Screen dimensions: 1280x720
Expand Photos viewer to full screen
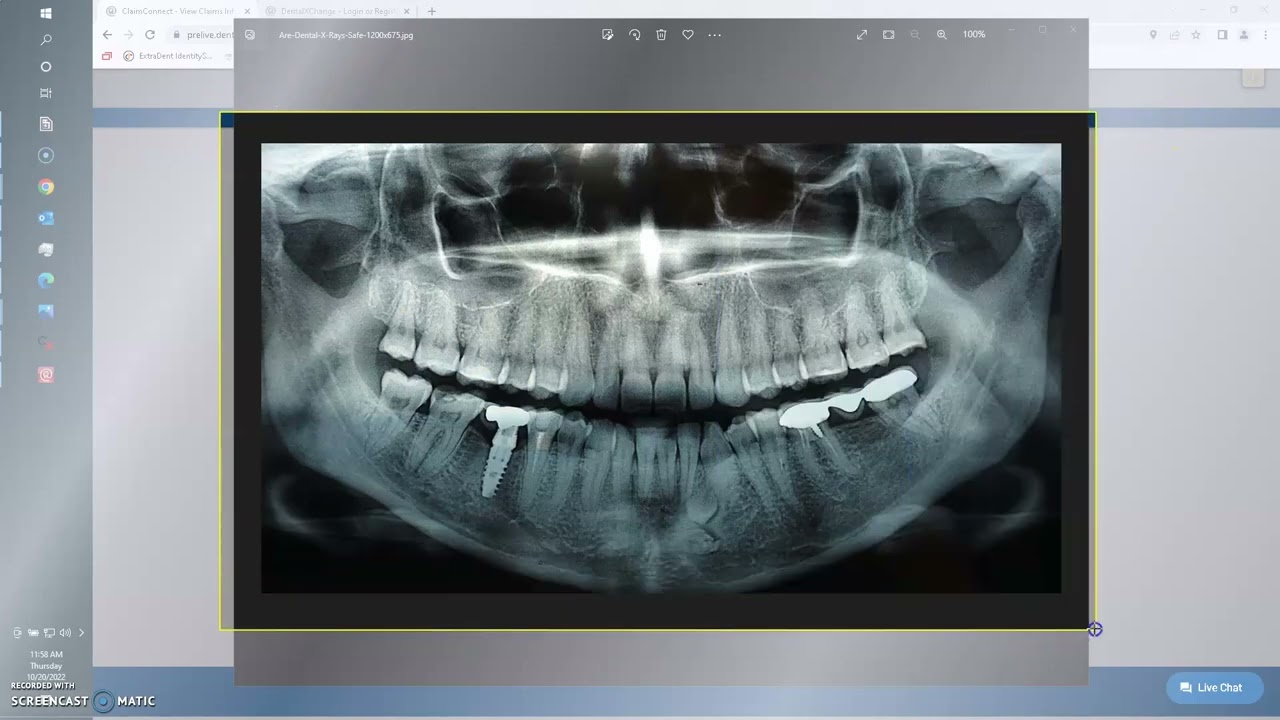[862, 34]
